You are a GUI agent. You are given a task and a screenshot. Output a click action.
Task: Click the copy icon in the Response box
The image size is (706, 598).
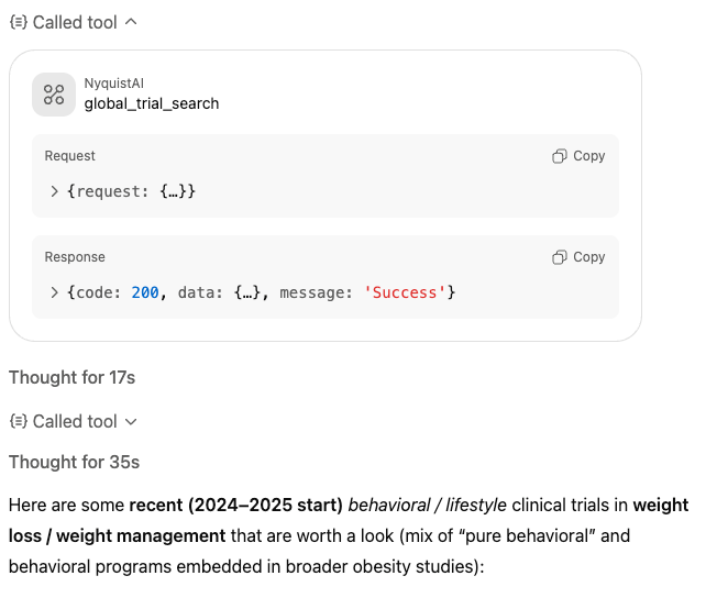[560, 257]
